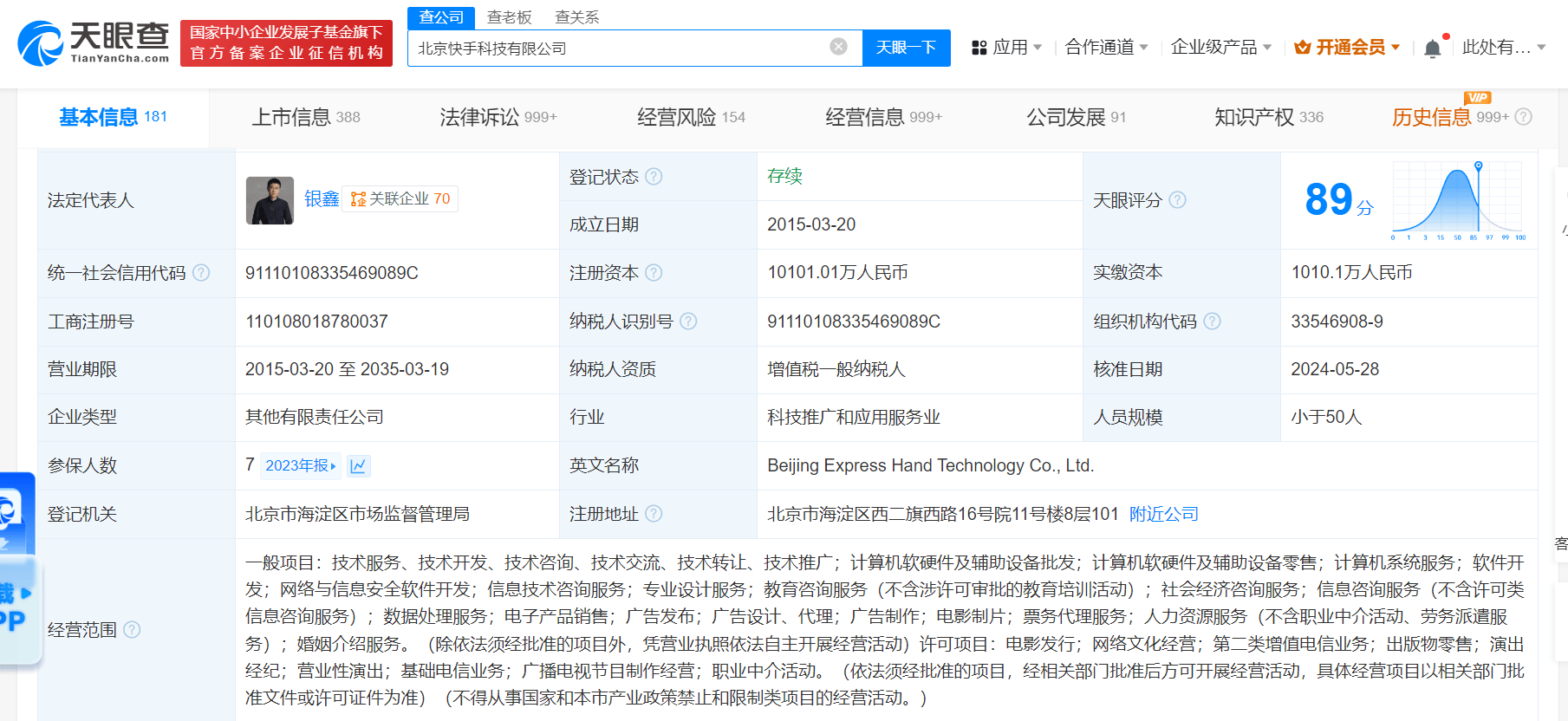Click the help icon beside 历史信息 tab
Screen dimensions: 1568x721
click(1523, 117)
